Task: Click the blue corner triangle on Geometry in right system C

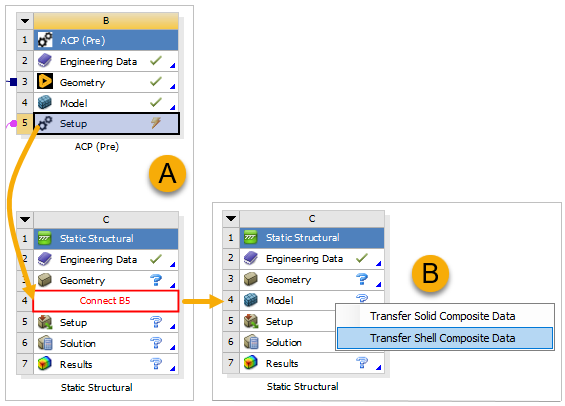Action: click(x=378, y=284)
